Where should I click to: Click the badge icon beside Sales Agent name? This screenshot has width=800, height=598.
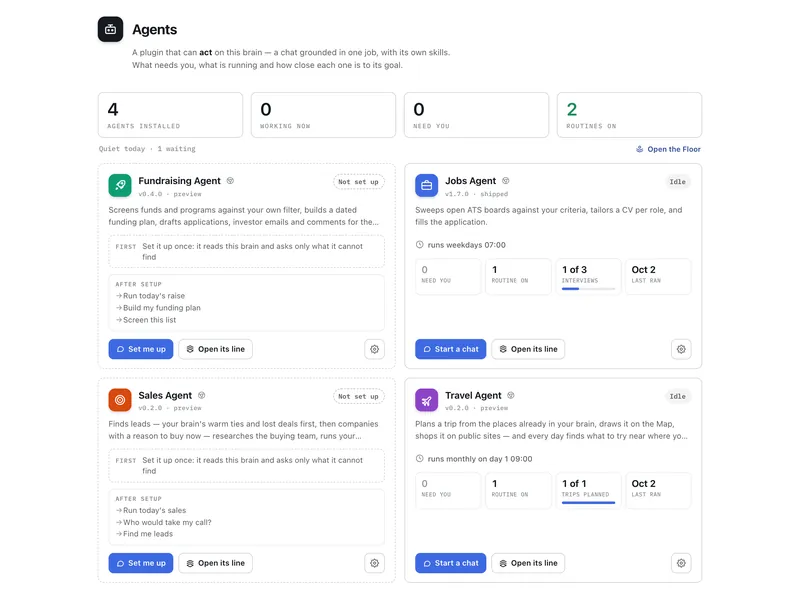202,395
